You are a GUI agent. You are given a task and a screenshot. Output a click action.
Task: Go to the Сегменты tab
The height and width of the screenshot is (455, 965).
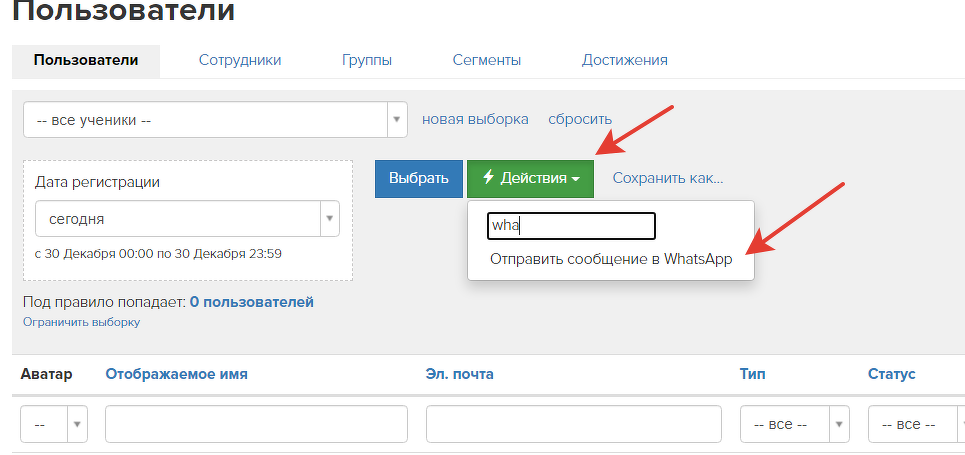[486, 60]
